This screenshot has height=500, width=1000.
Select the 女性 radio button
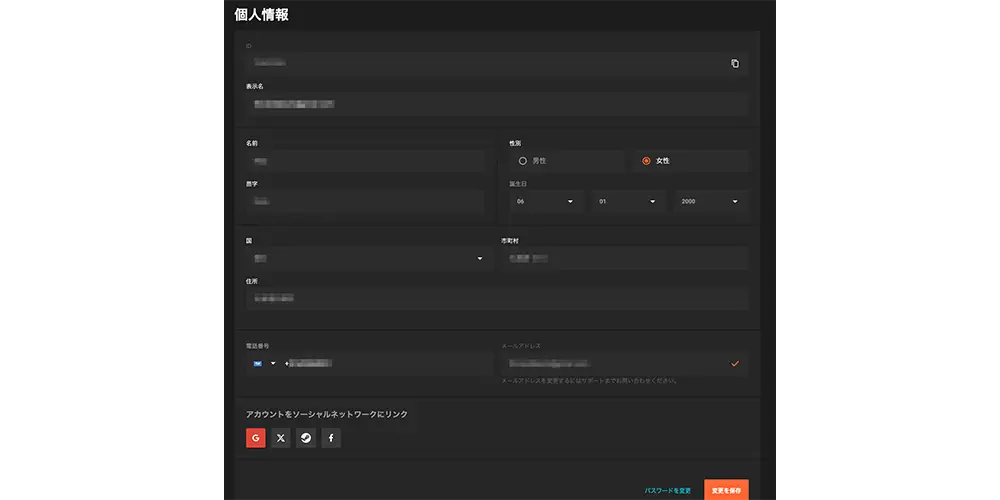tap(646, 161)
